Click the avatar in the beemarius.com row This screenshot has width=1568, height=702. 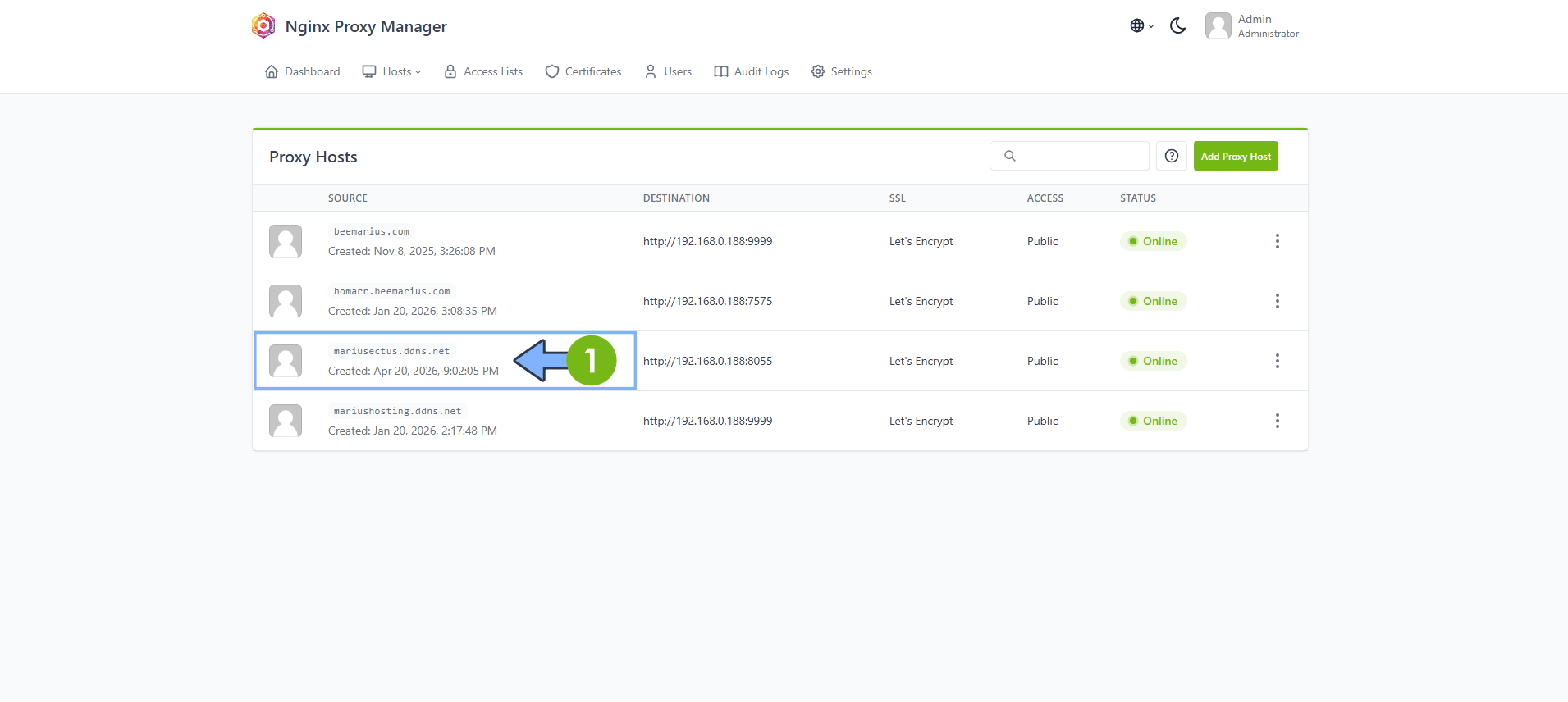point(286,241)
